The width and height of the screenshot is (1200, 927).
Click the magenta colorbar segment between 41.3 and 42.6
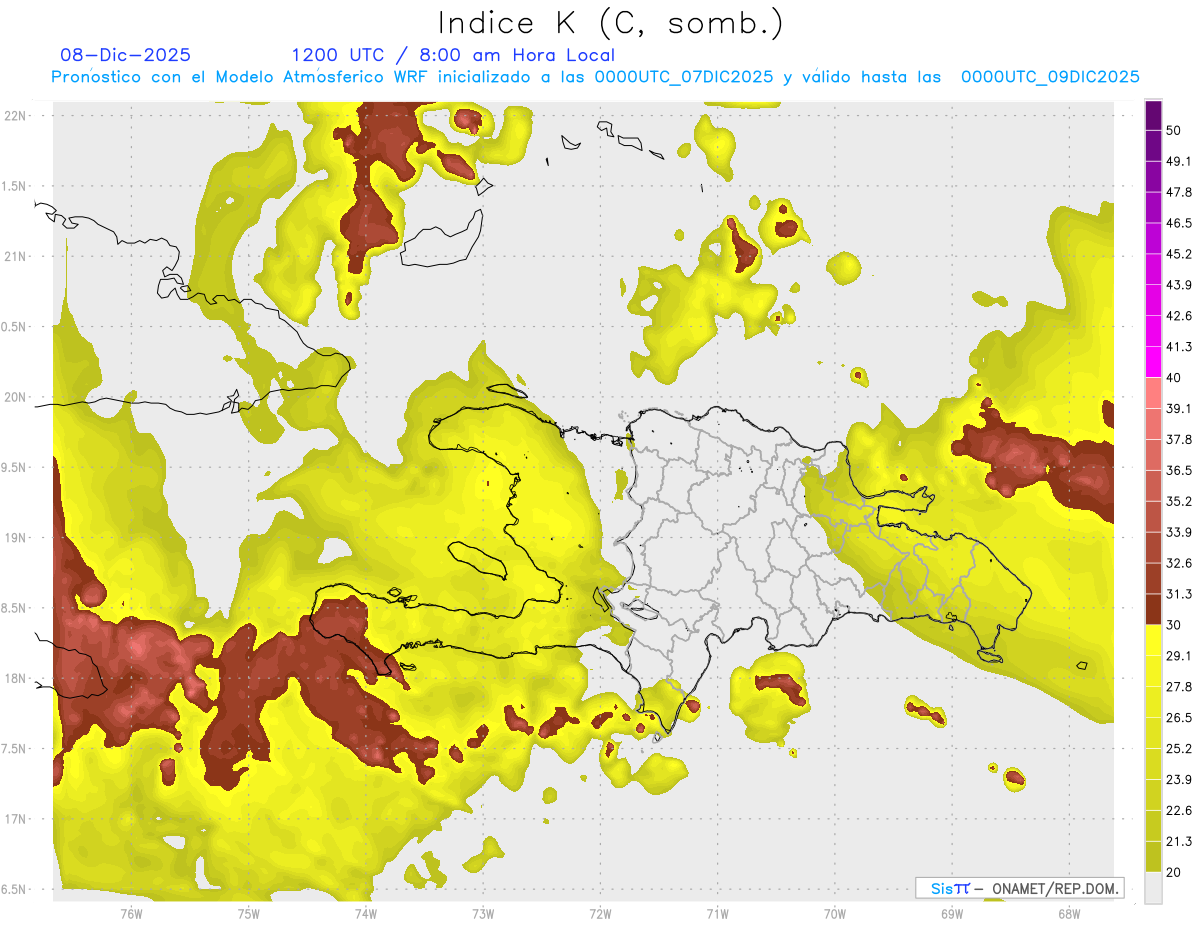[x=1153, y=331]
